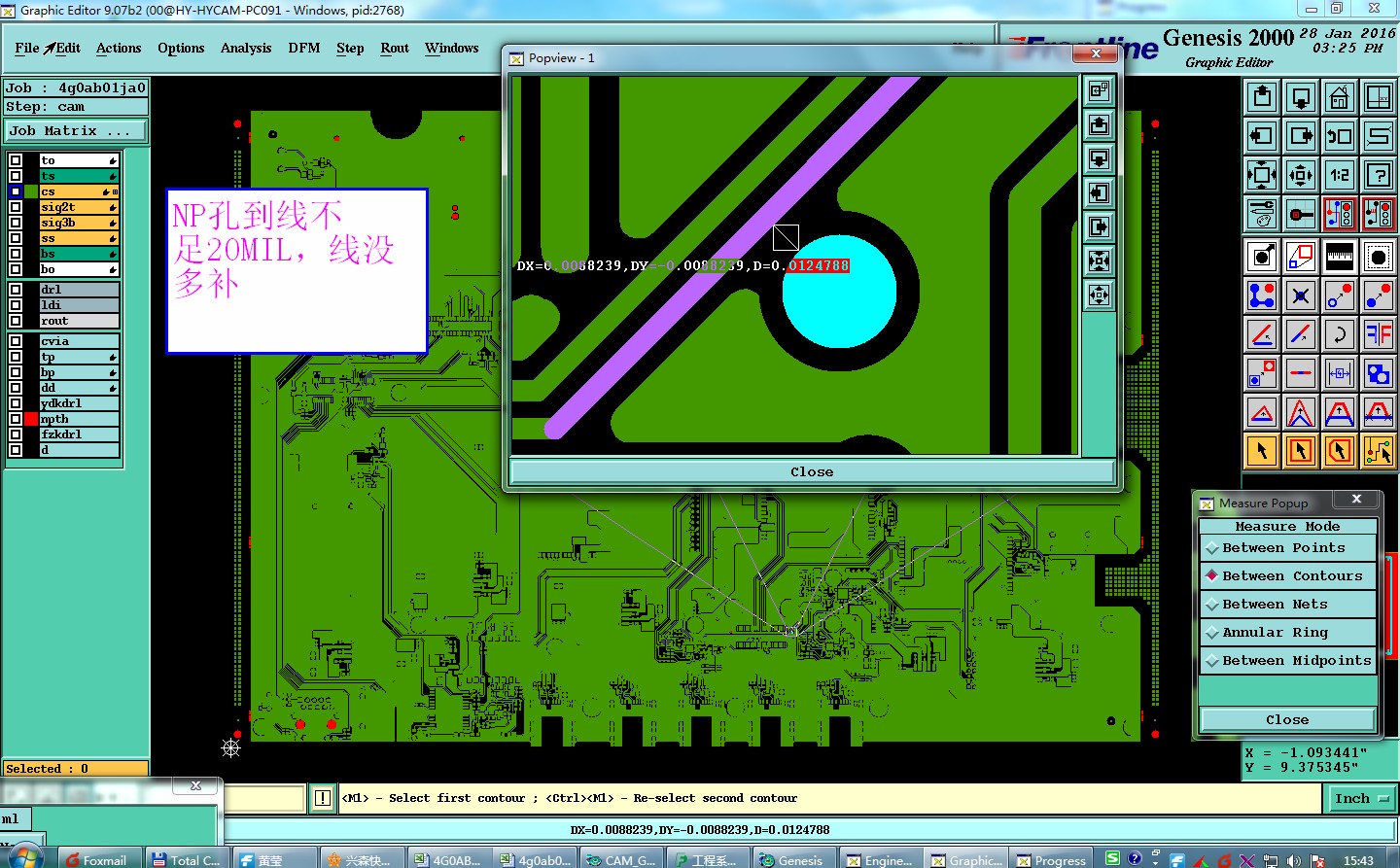Click the bottom arrows icon in Popview toolbar
Viewport: 1400px width, 868px height.
tap(1099, 295)
